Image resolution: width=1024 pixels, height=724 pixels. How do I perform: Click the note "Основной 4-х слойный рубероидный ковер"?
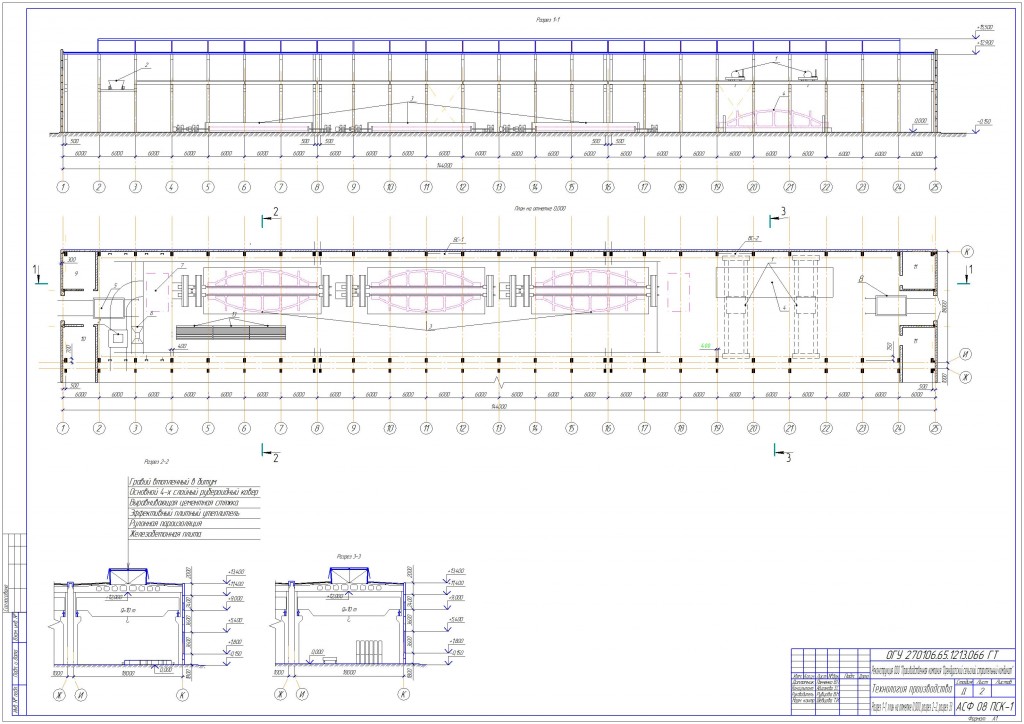(x=194, y=492)
